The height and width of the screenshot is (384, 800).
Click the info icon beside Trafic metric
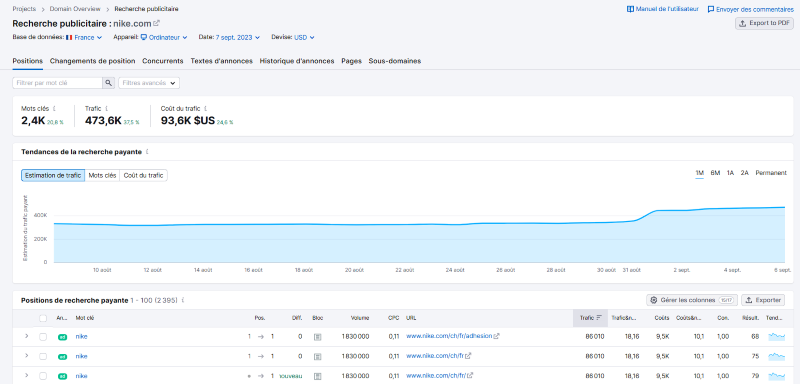point(106,108)
